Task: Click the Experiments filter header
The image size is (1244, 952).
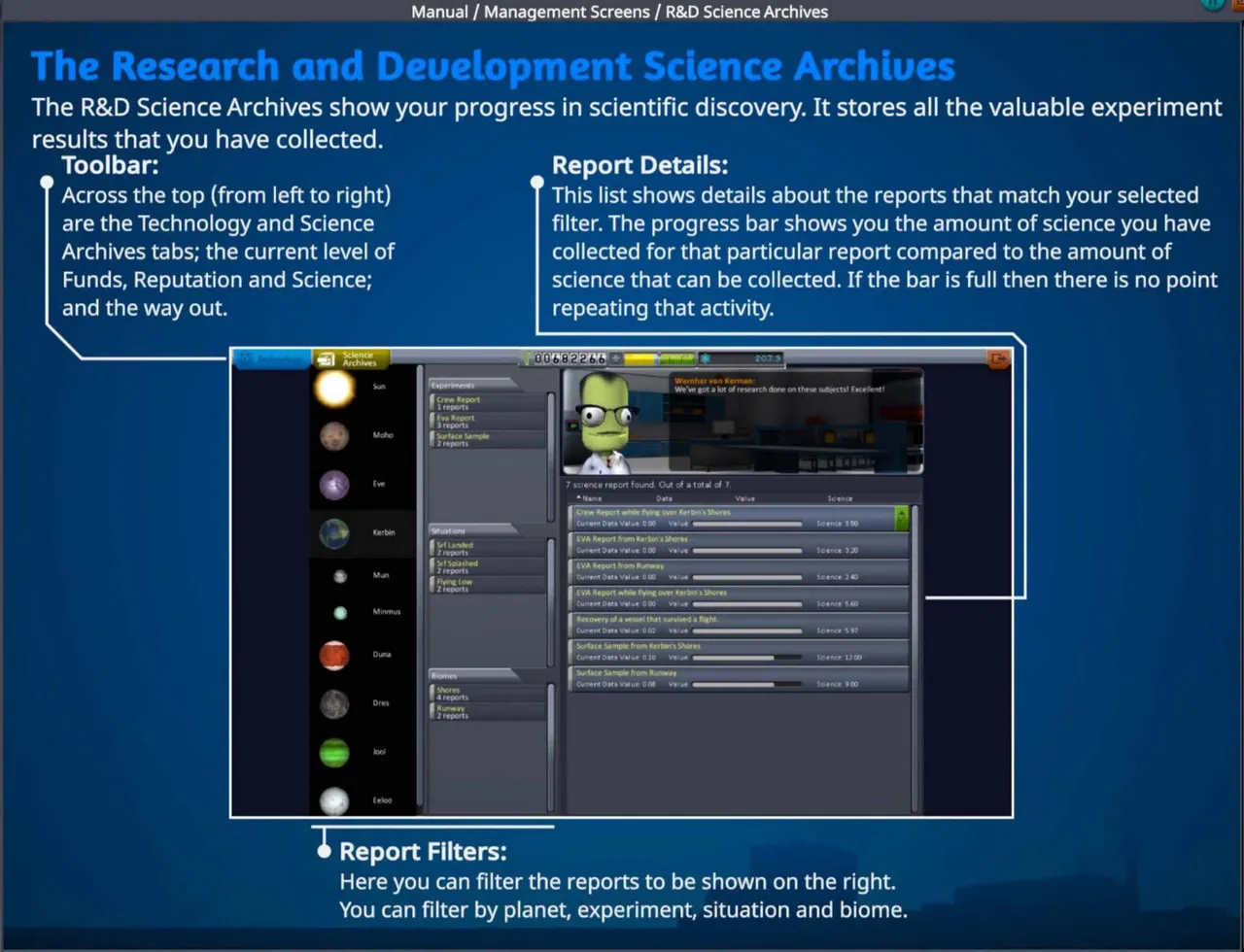Action: tap(473, 385)
